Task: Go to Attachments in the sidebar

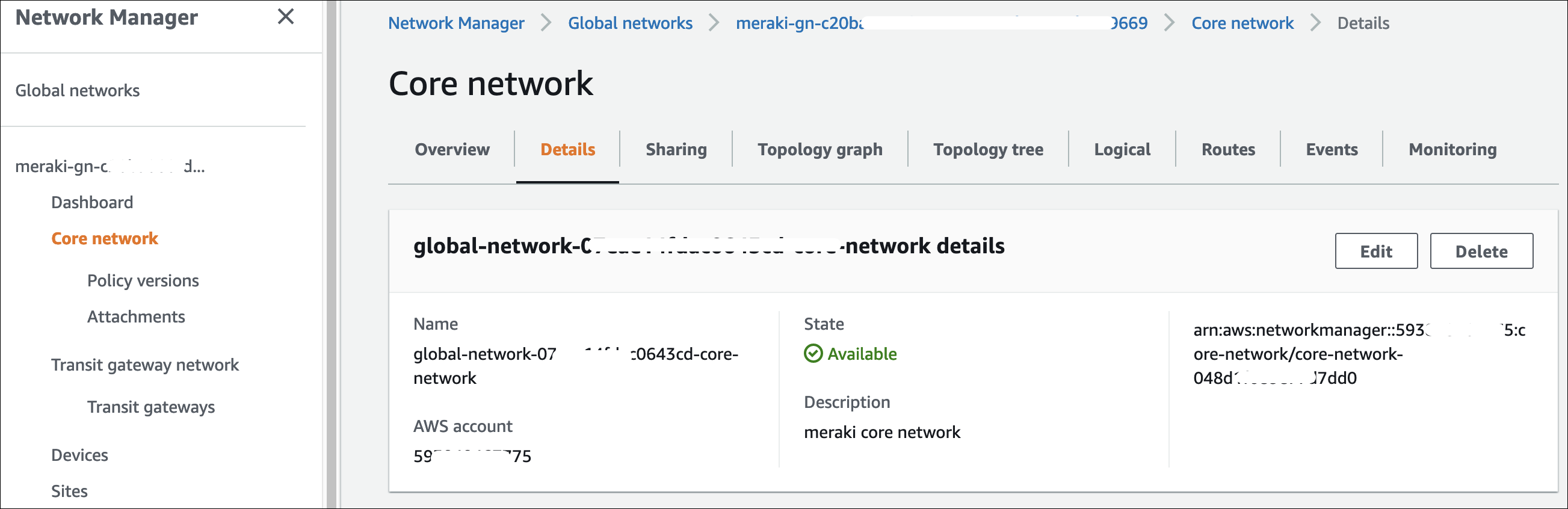Action: [x=136, y=316]
